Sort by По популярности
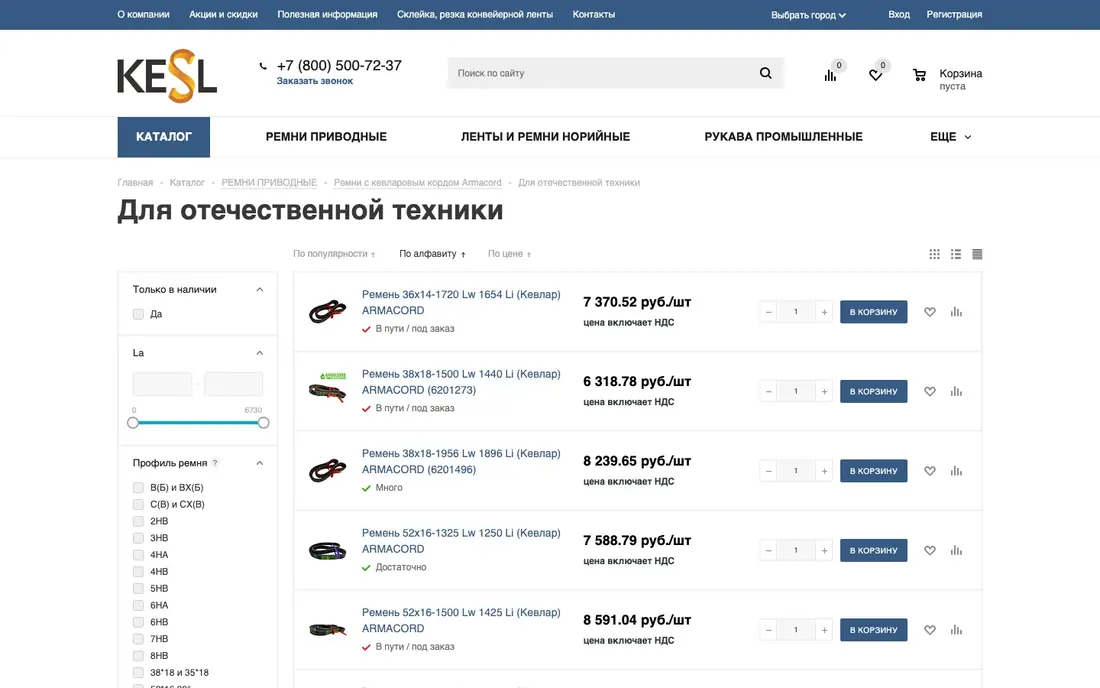 tap(334, 254)
